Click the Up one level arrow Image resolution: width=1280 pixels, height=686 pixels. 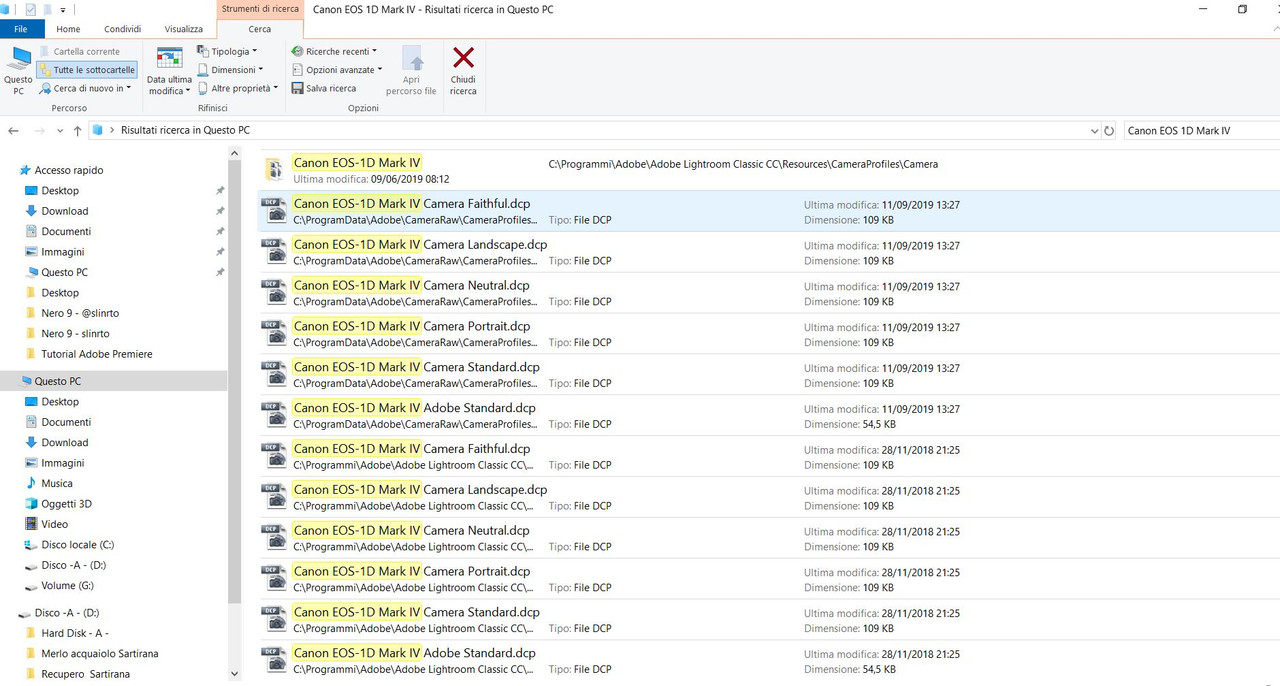click(78, 131)
